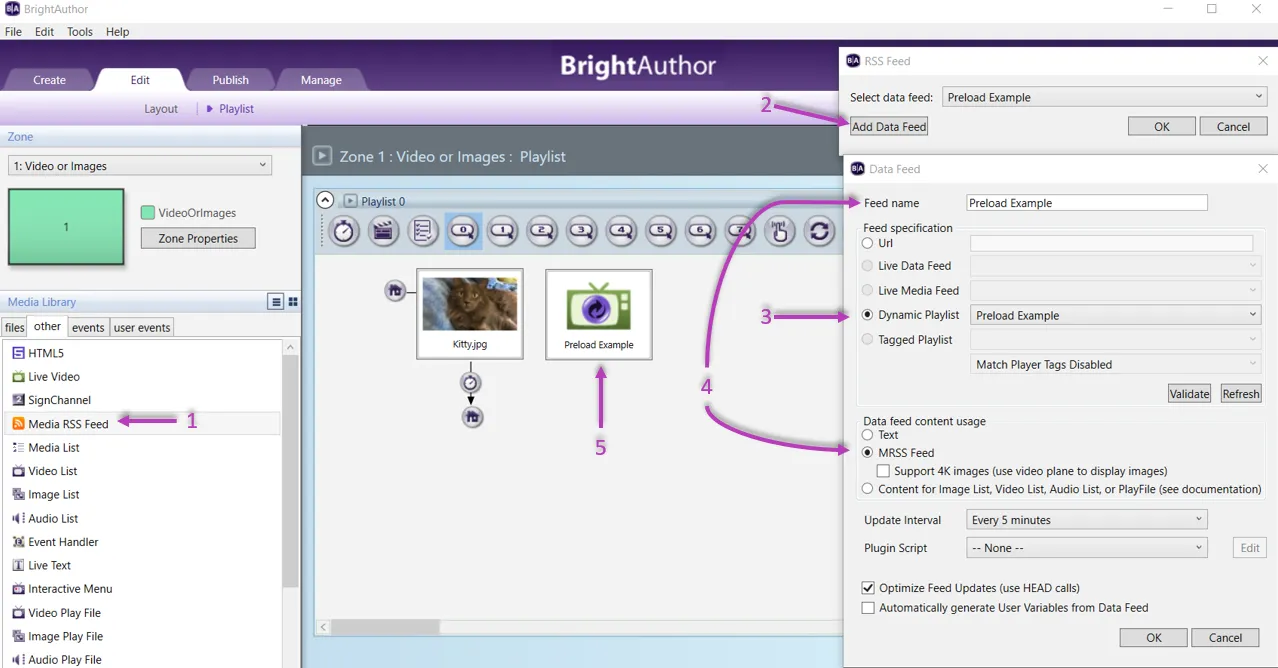This screenshot has width=1278, height=668.
Task: Switch Media Library to thumbnail grid icon
Action: 293,302
